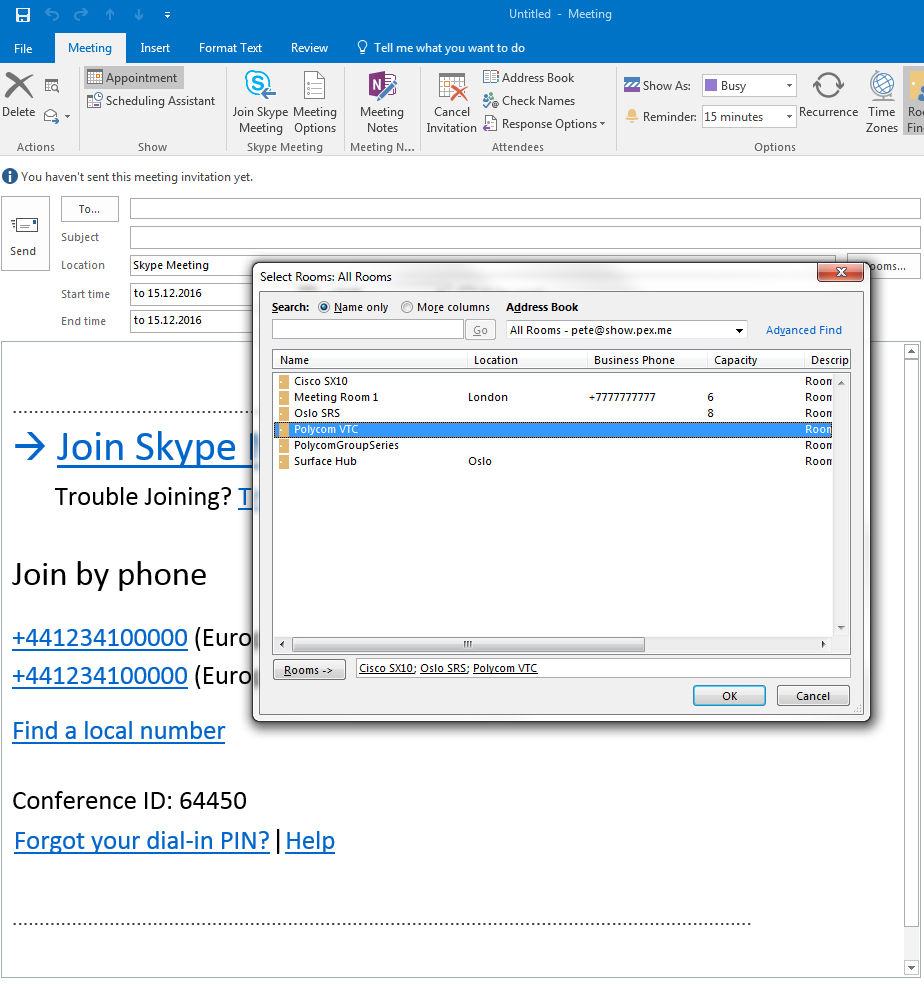The image size is (924, 984).
Task: Switch to the Review tab
Action: point(309,48)
